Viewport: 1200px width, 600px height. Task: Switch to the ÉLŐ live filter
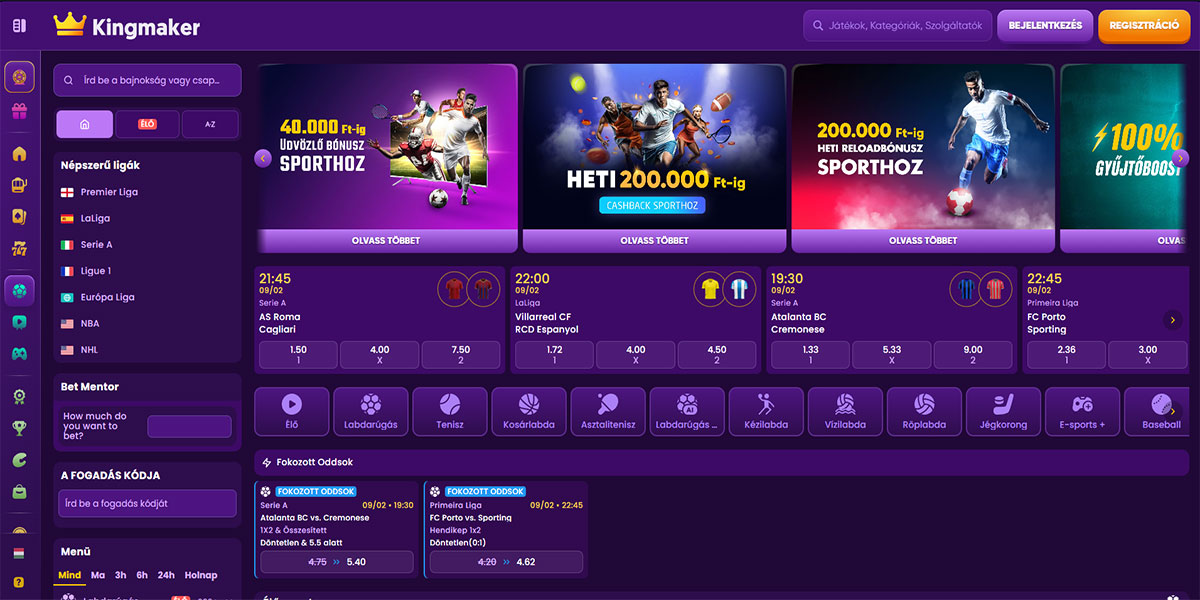pos(148,124)
